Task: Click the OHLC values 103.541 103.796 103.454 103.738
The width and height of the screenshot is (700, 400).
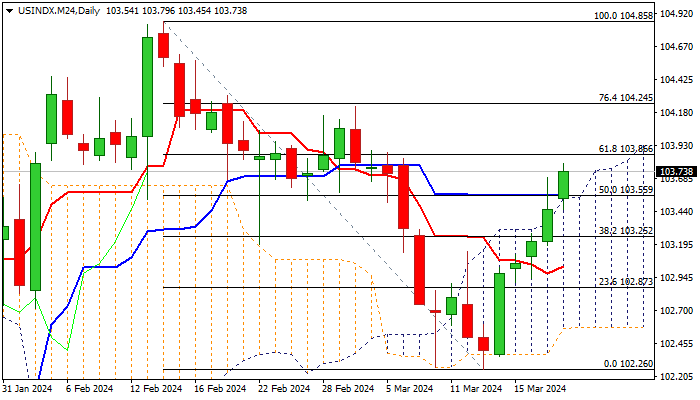Action: (176, 11)
